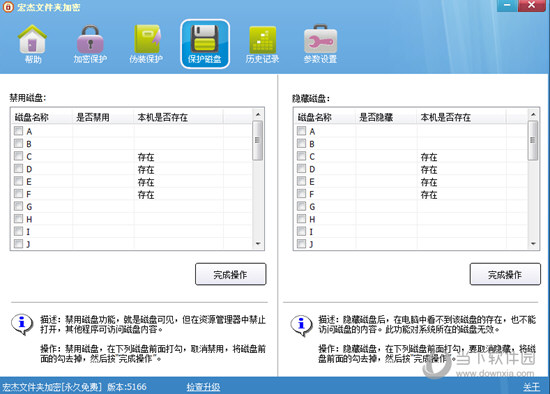This screenshot has height=394, width=550.
Task: Open the 伪装保护 green book icon
Action: click(x=146, y=44)
